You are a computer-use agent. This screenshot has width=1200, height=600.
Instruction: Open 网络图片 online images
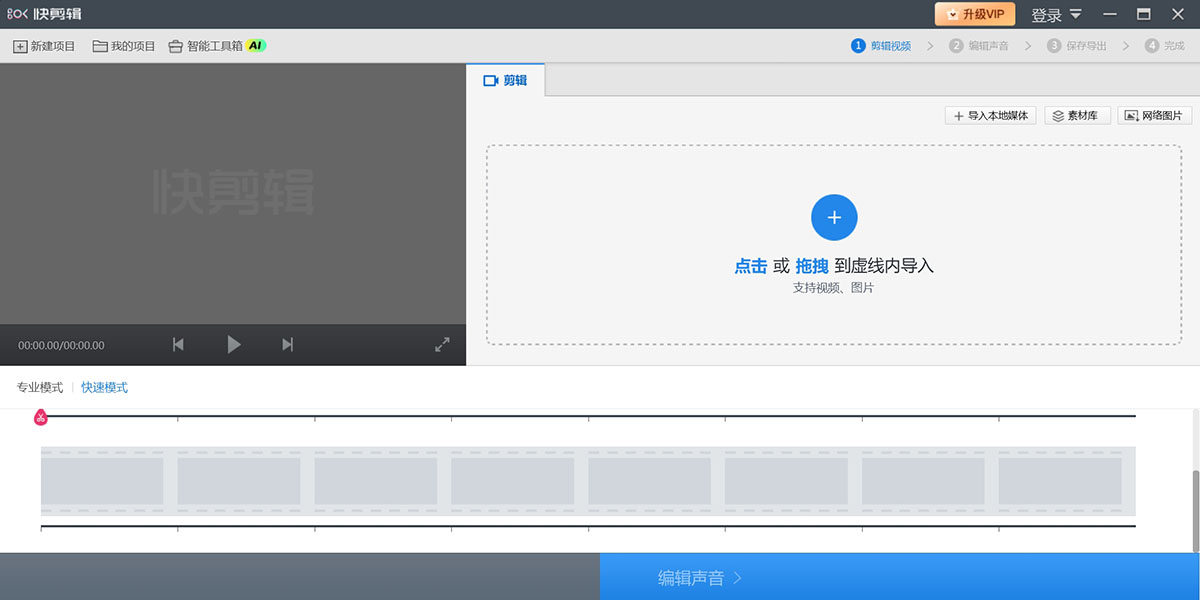pos(1154,116)
